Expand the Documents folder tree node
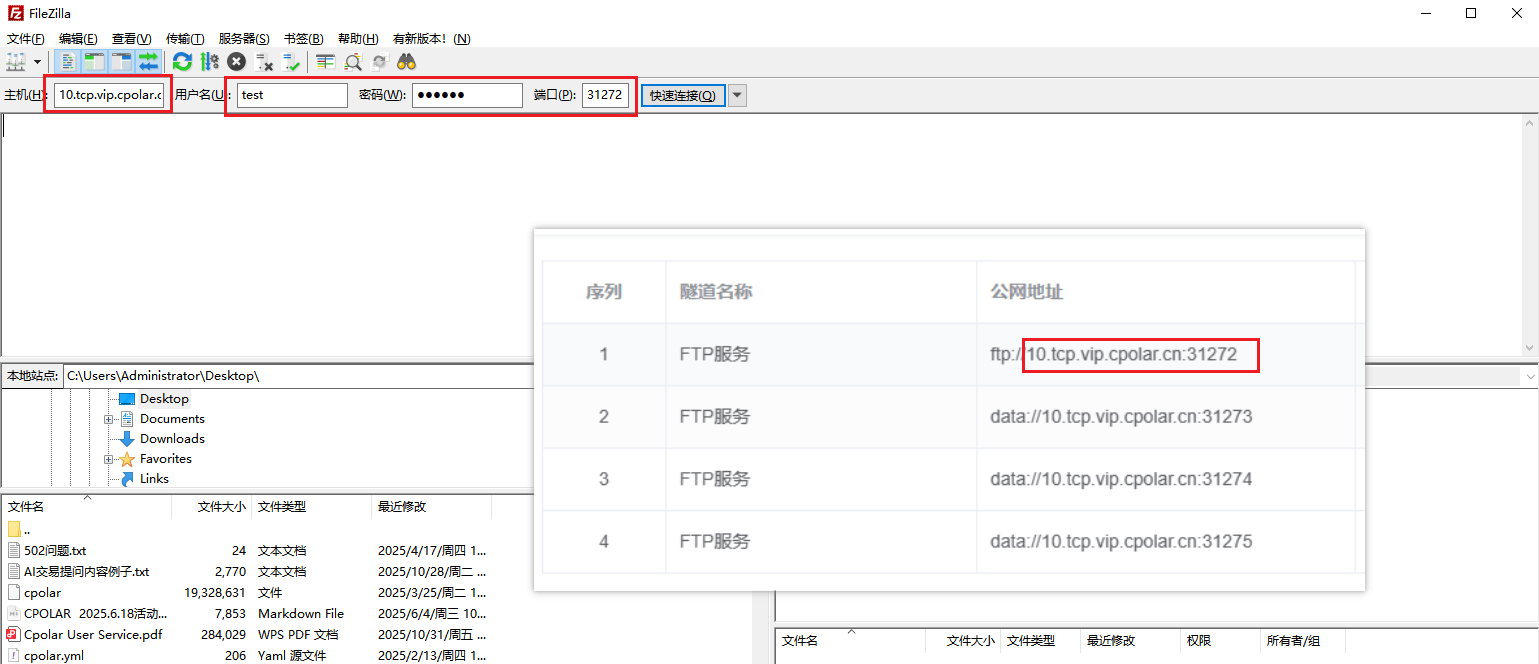1539x664 pixels. 108,419
